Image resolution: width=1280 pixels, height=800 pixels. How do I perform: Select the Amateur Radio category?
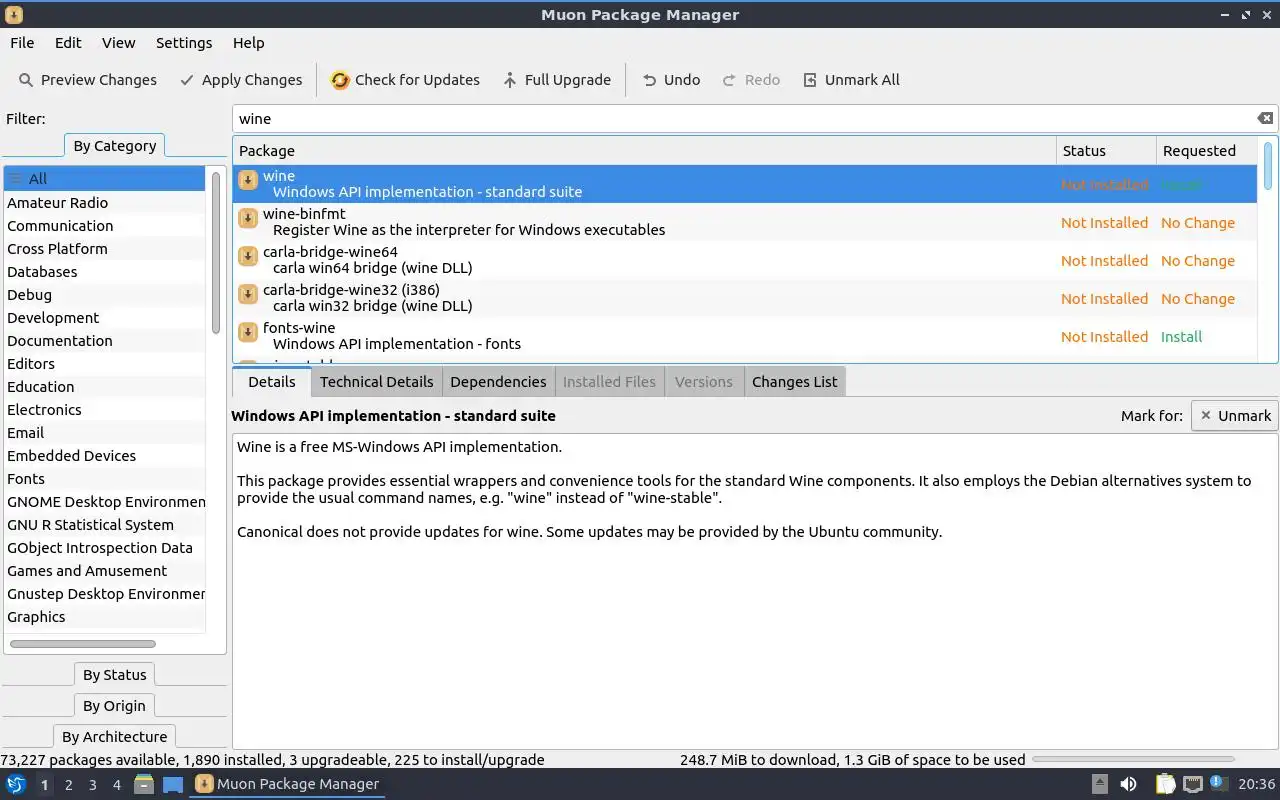[x=104, y=203]
